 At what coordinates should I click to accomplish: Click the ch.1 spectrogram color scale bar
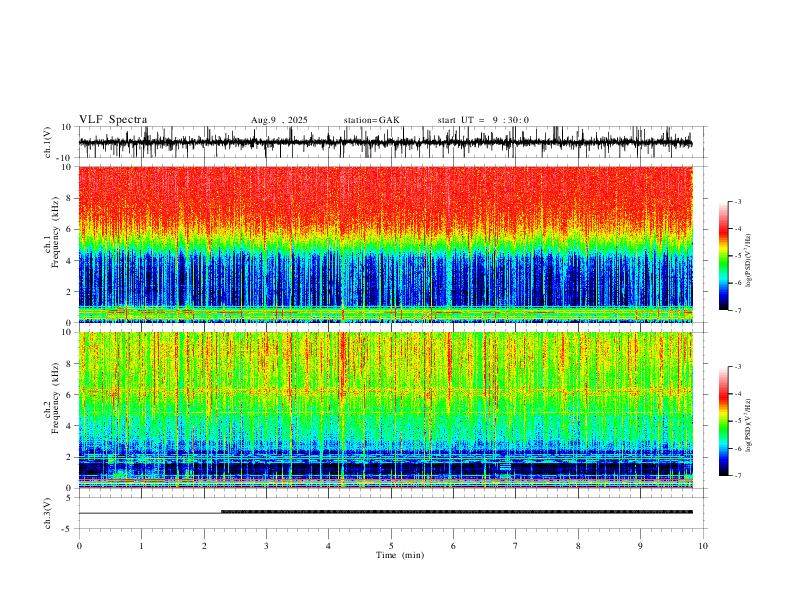coord(724,256)
